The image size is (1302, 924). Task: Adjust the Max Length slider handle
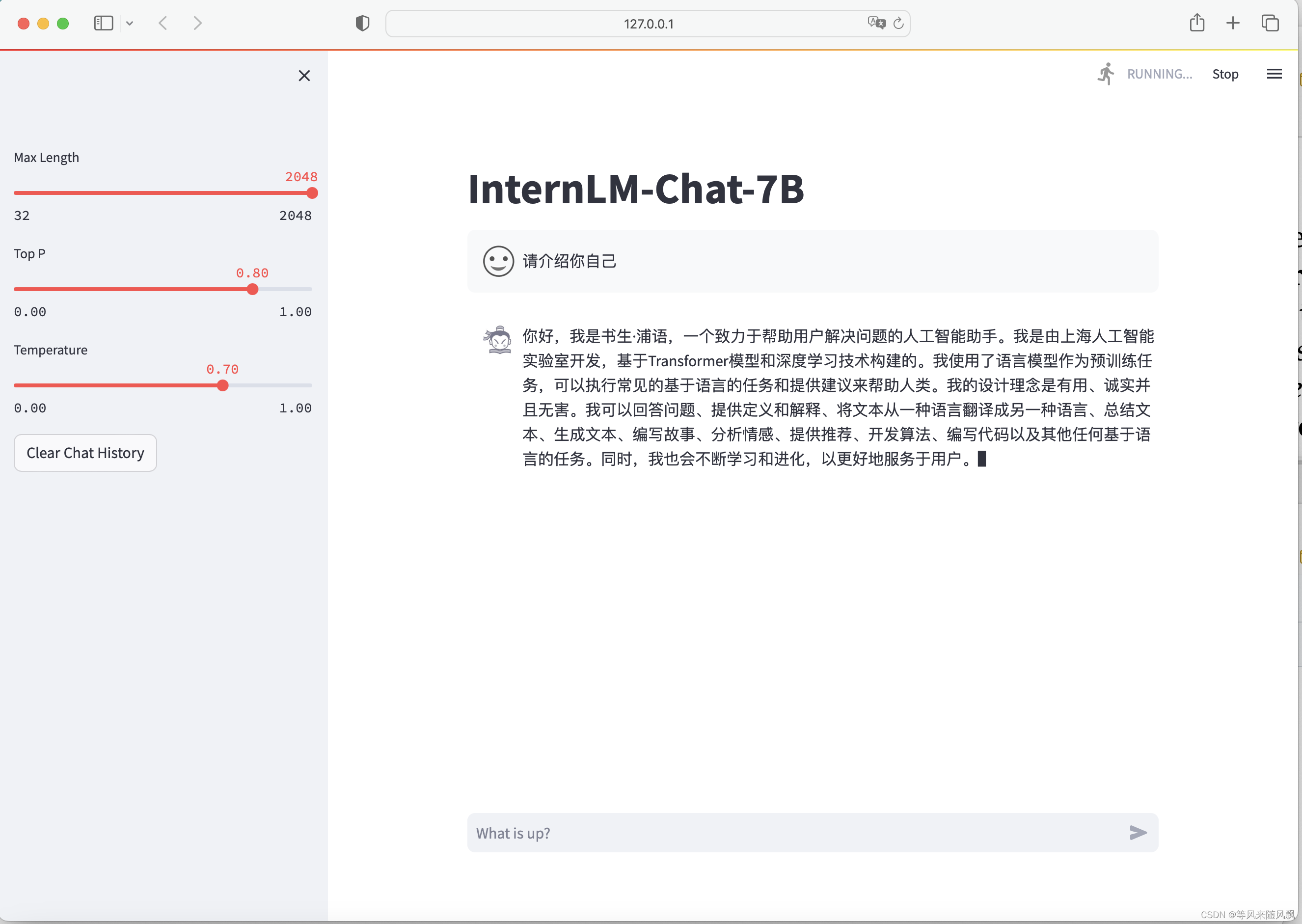312,193
